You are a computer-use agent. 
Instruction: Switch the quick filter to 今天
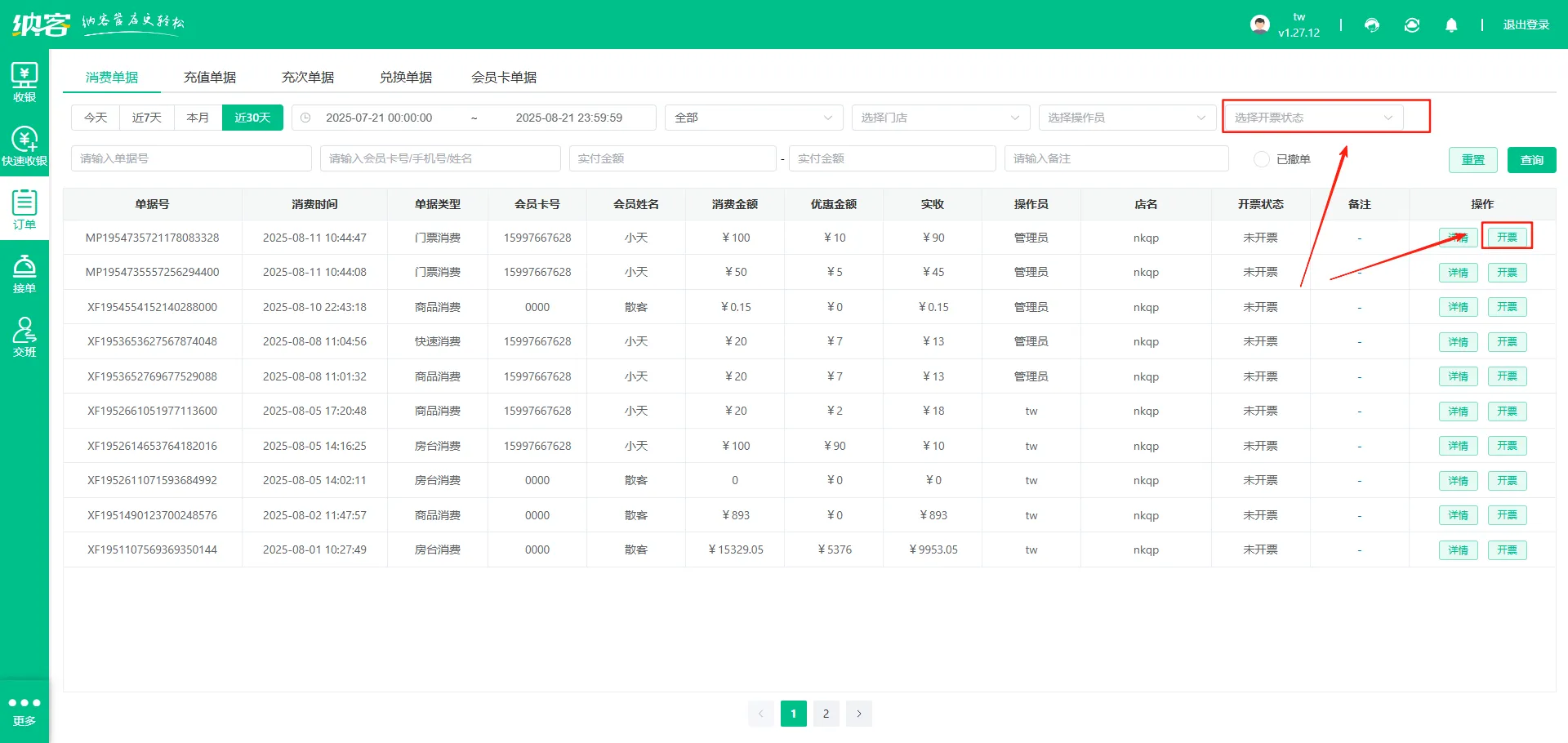95,117
